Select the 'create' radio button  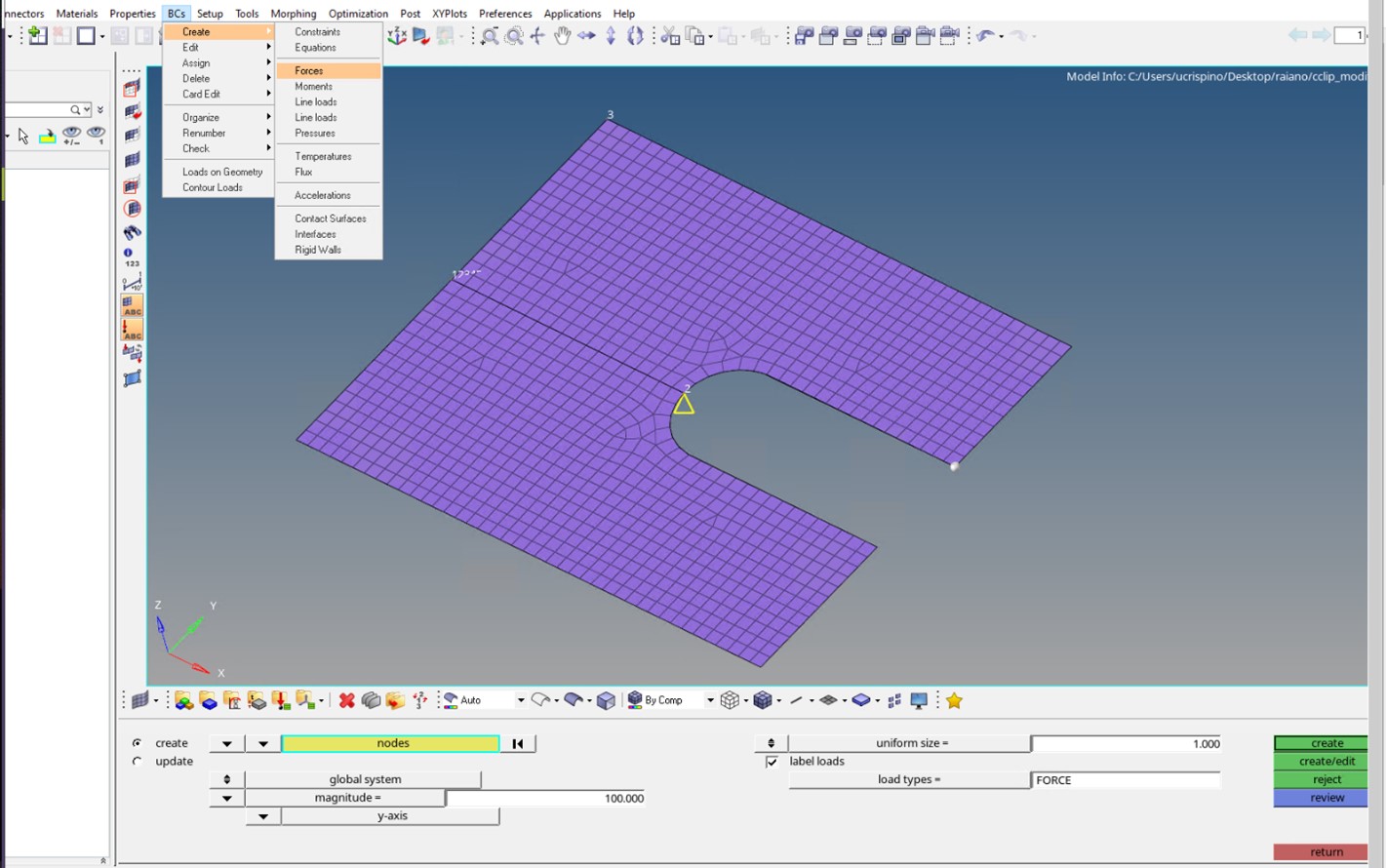pyautogui.click(x=137, y=743)
